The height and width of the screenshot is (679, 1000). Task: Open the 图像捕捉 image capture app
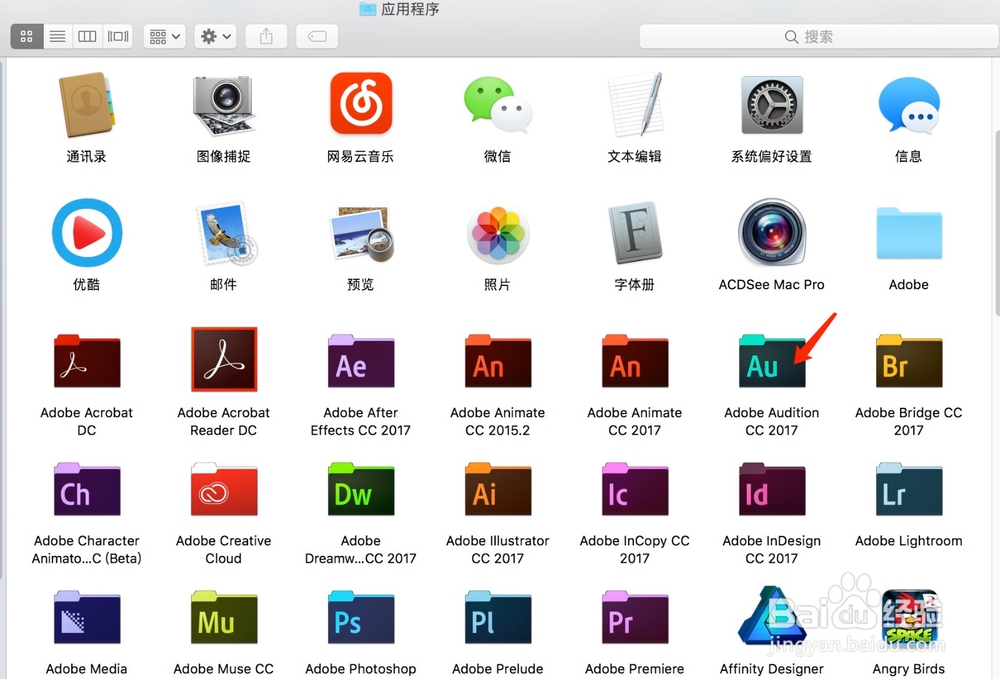pos(223,105)
